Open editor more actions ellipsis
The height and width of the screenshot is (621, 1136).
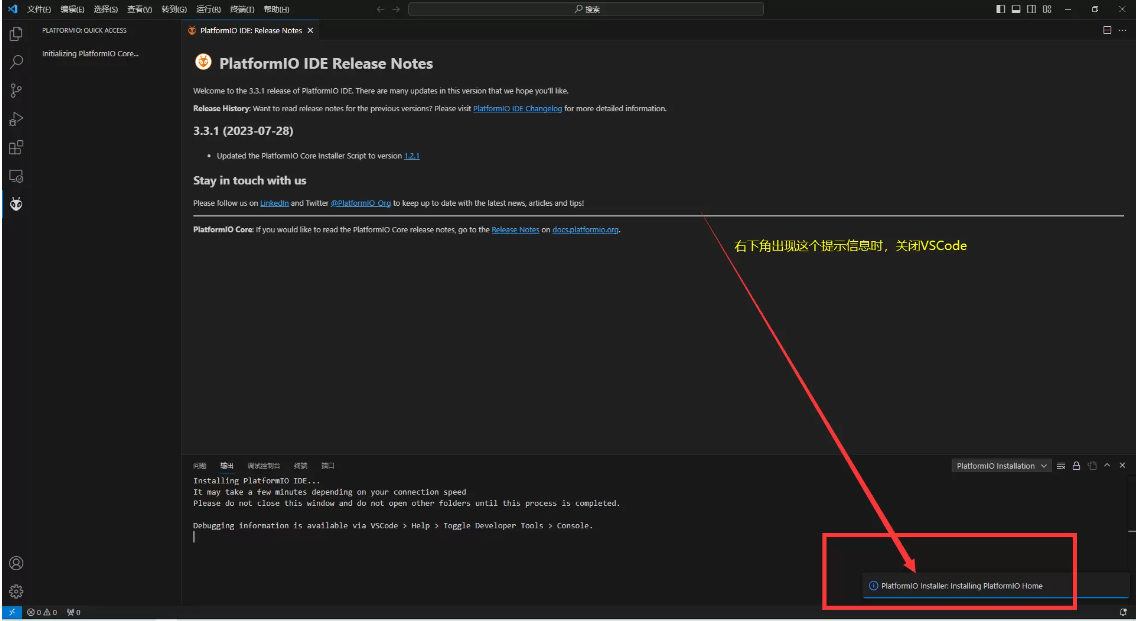(x=1122, y=30)
